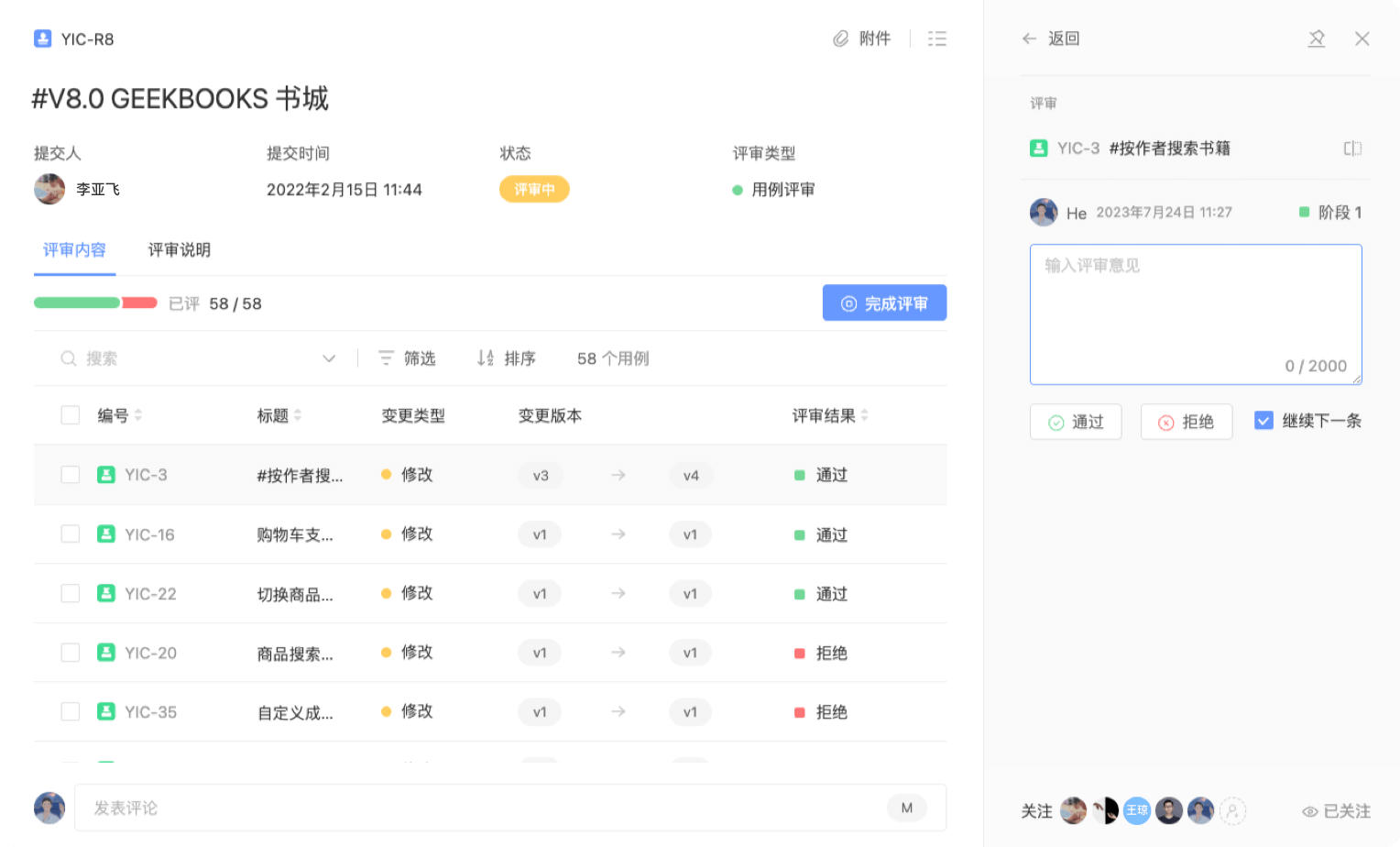Screen dimensions: 1400x847
Task: Click the 通过 approve button
Action: pyautogui.click(x=1076, y=422)
